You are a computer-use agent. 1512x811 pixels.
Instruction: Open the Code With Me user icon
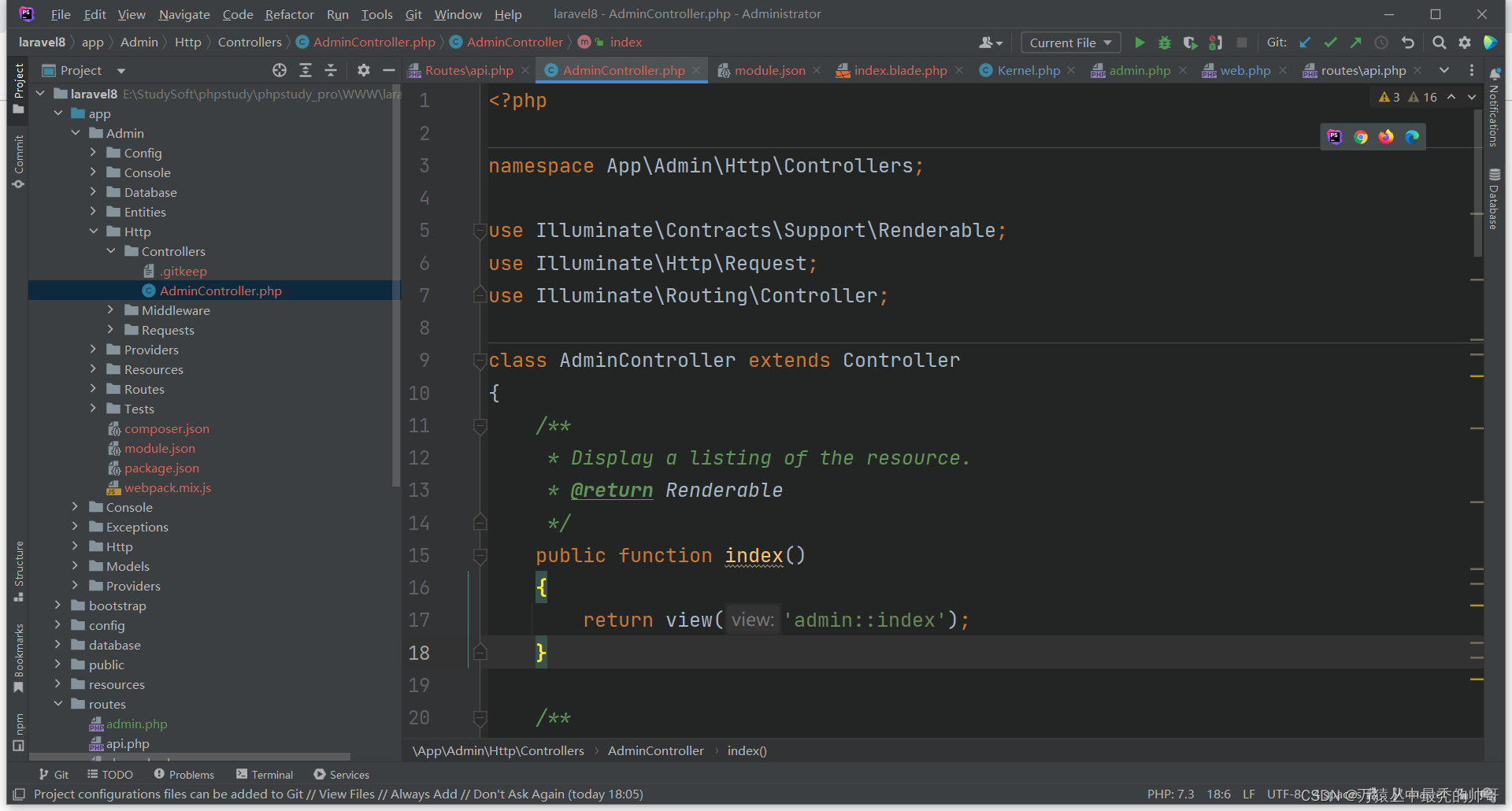coord(991,43)
